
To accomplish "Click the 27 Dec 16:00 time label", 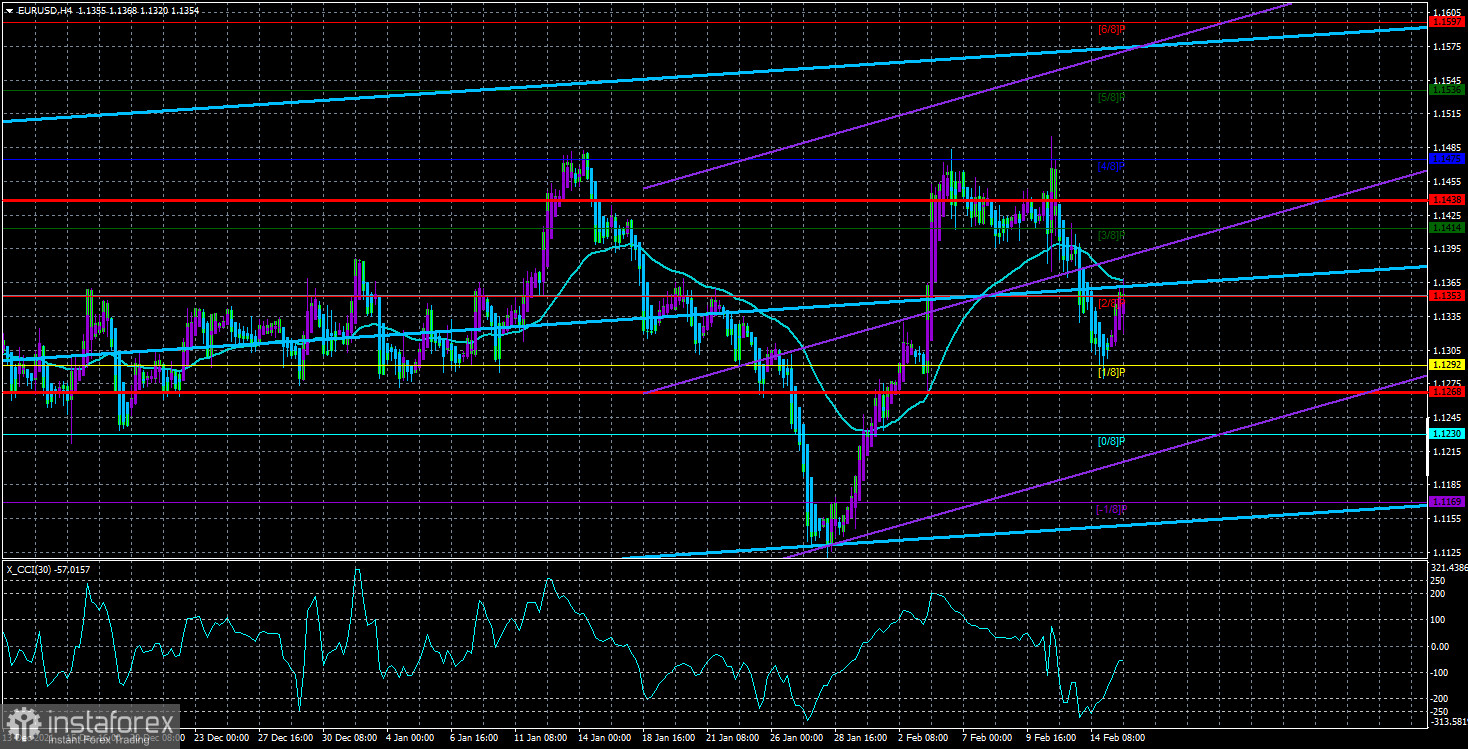I will 283,738.
